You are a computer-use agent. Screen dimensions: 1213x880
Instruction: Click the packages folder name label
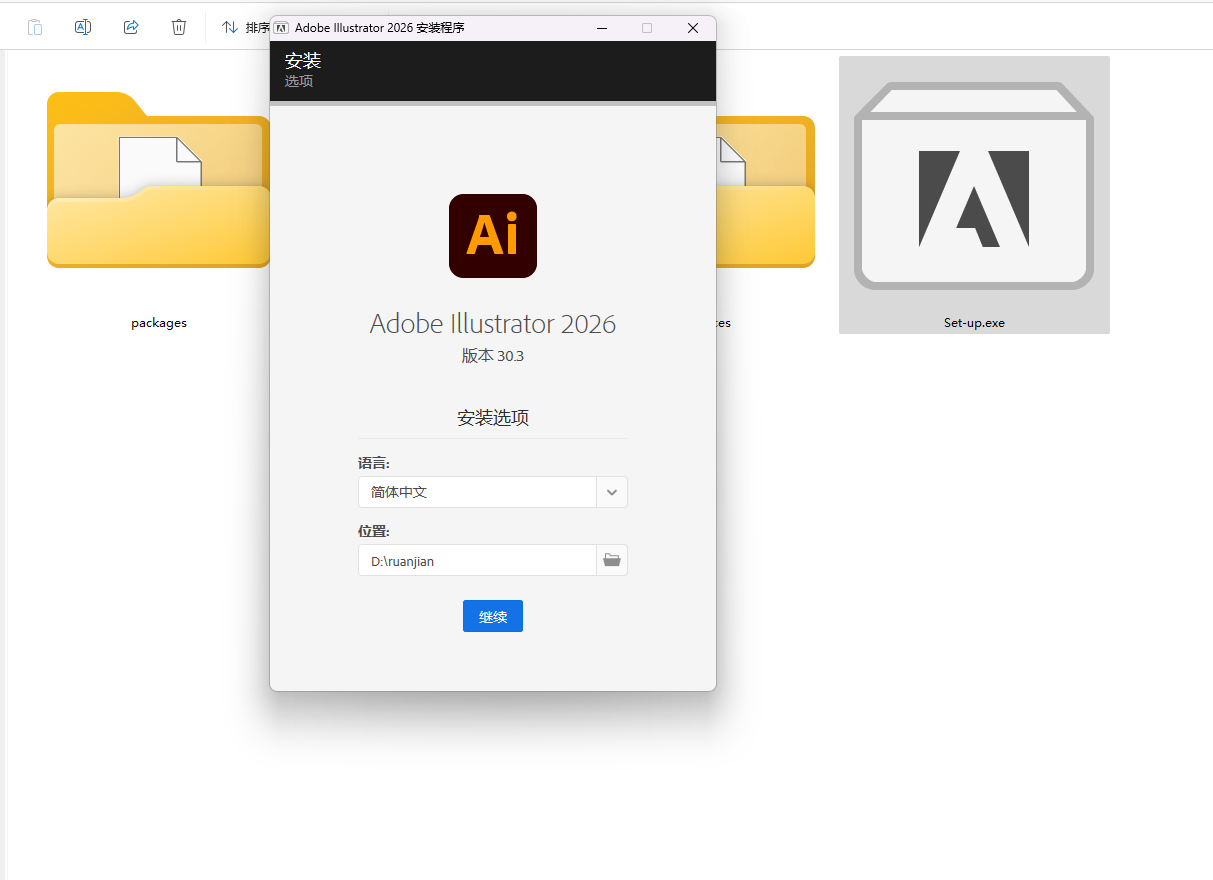click(x=159, y=323)
